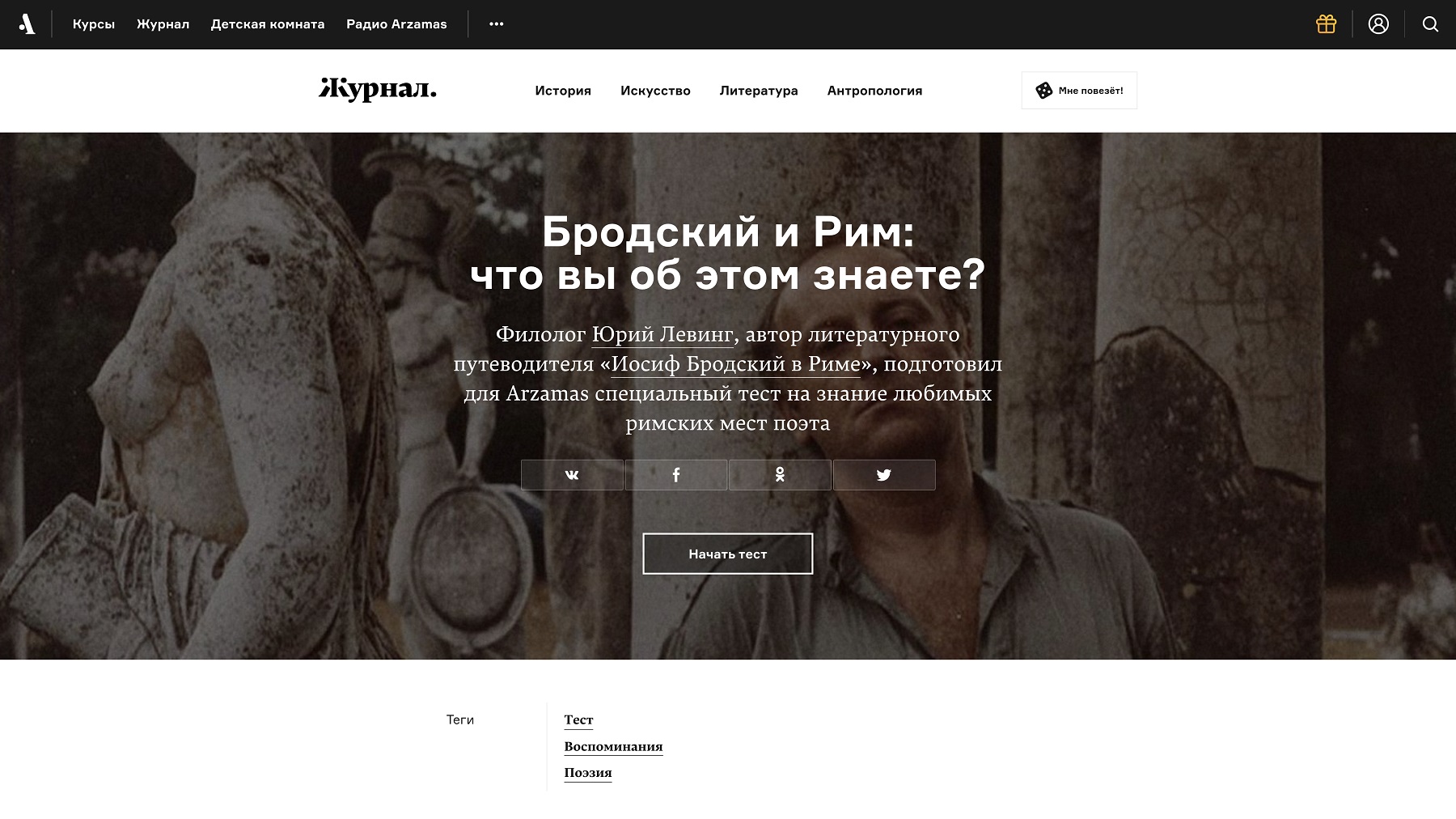Image resolution: width=1456 pixels, height=819 pixels.
Task: Open the Воспоминания tag
Action: pos(613,746)
